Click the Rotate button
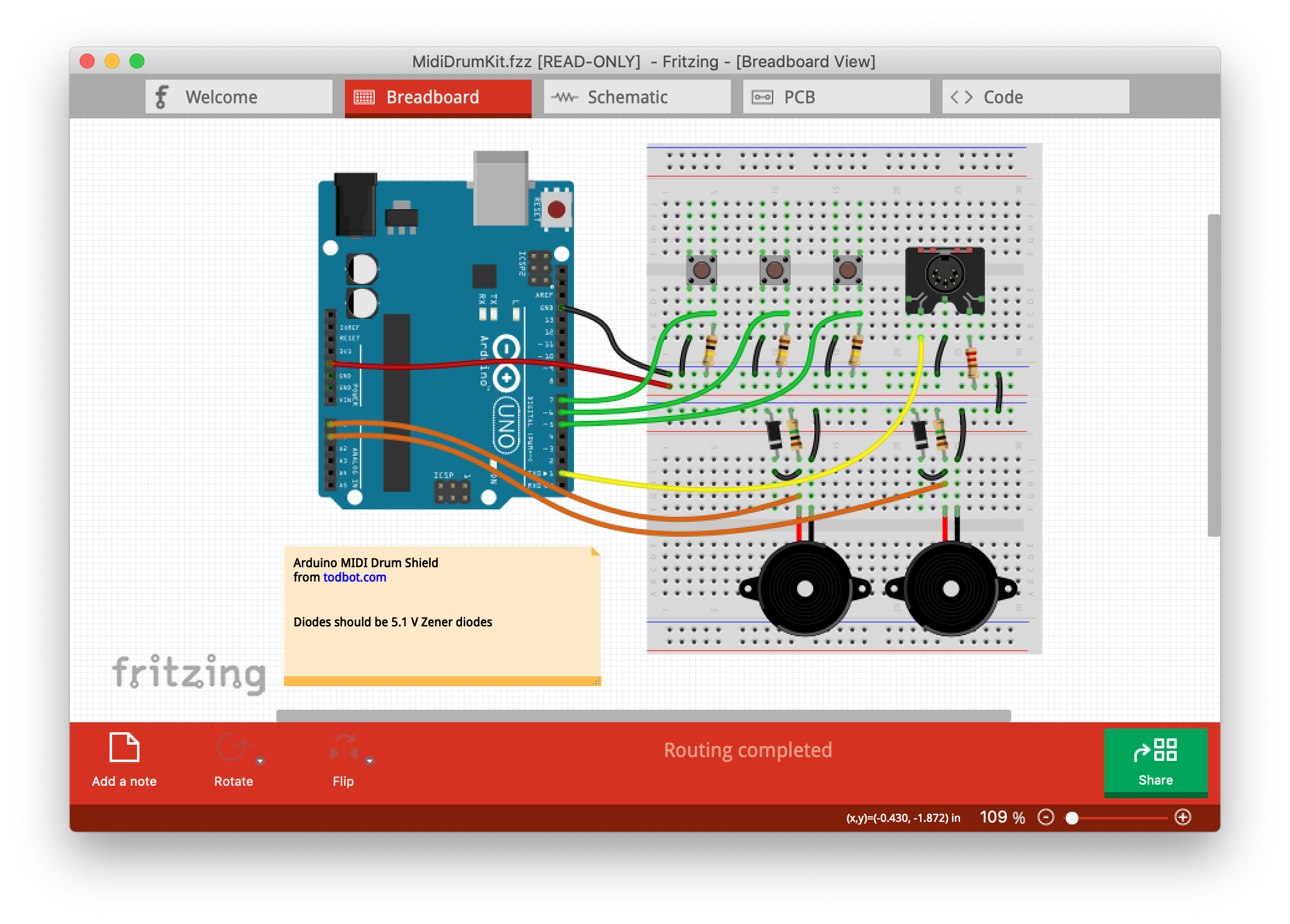 (233, 760)
